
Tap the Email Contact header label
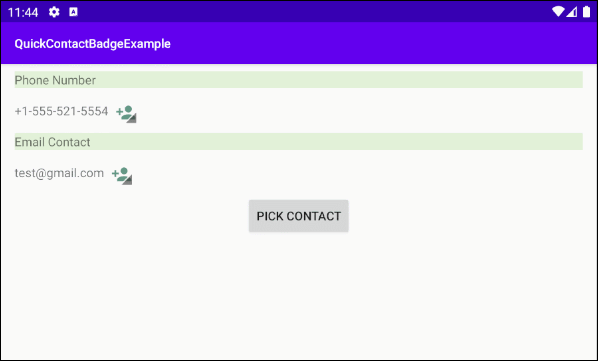click(x=52, y=142)
